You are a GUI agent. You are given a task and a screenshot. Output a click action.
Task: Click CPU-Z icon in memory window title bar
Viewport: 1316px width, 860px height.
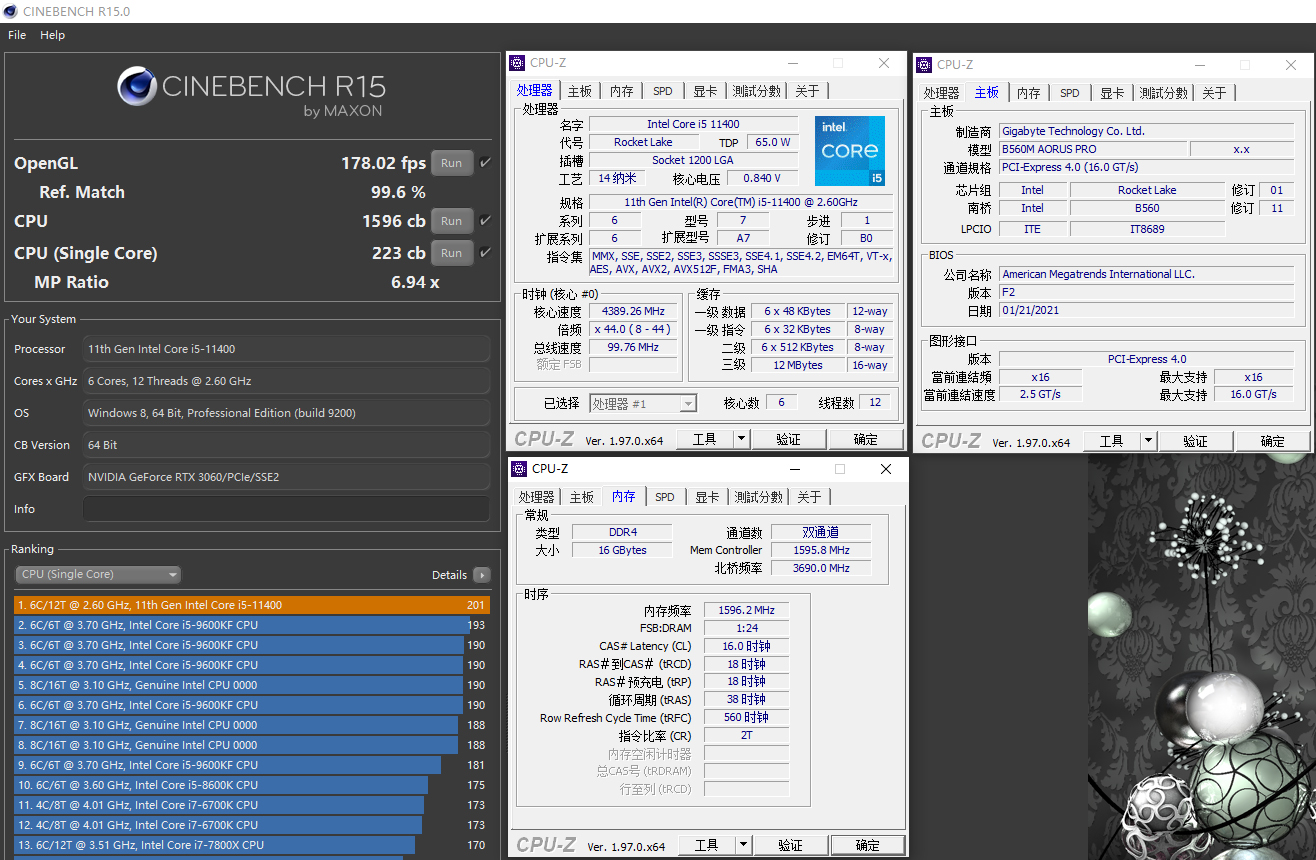pyautogui.click(x=519, y=469)
